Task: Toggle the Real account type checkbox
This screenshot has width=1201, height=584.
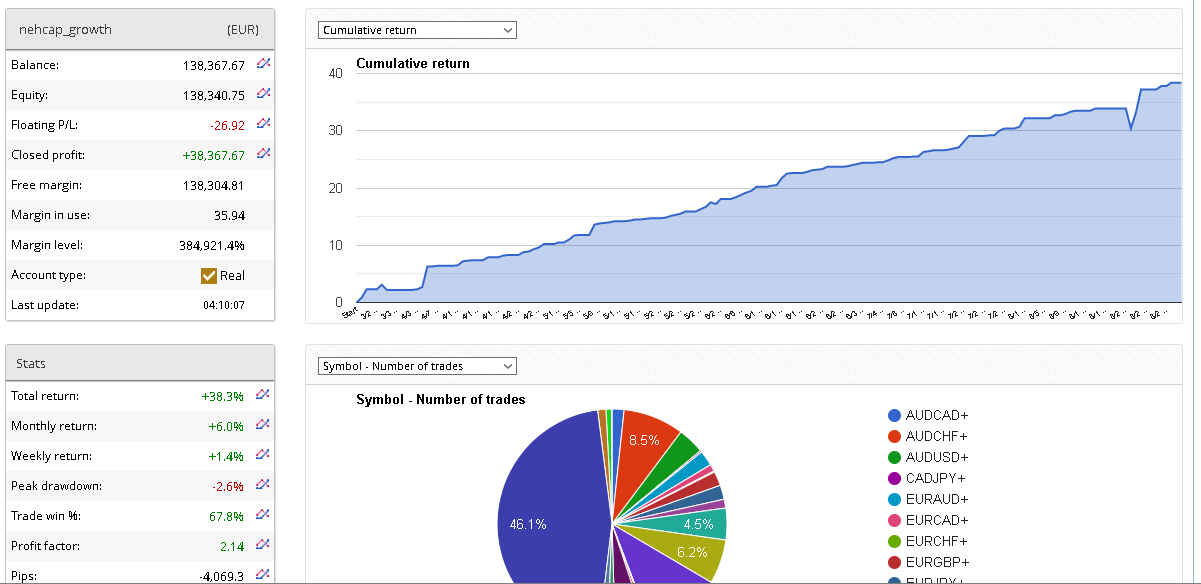Action: tap(209, 276)
